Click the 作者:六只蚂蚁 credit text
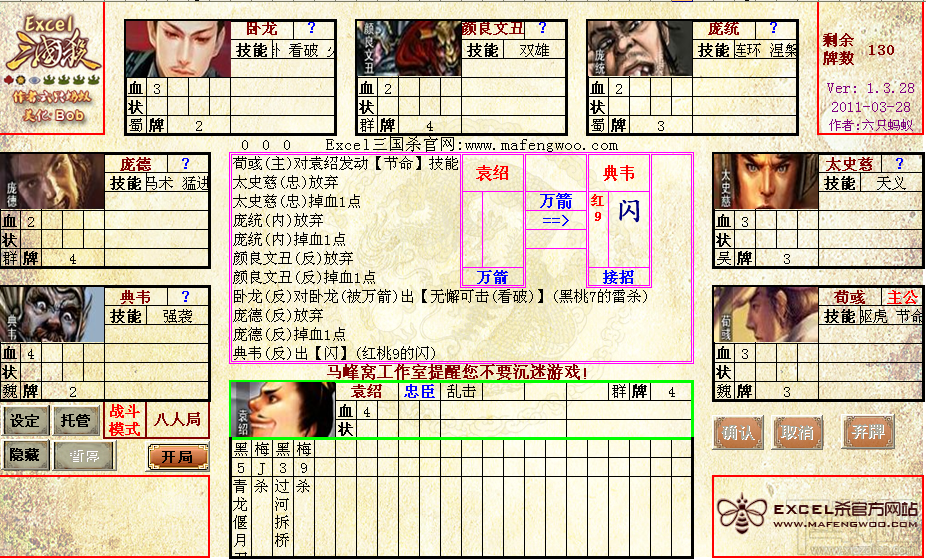 tap(871, 125)
